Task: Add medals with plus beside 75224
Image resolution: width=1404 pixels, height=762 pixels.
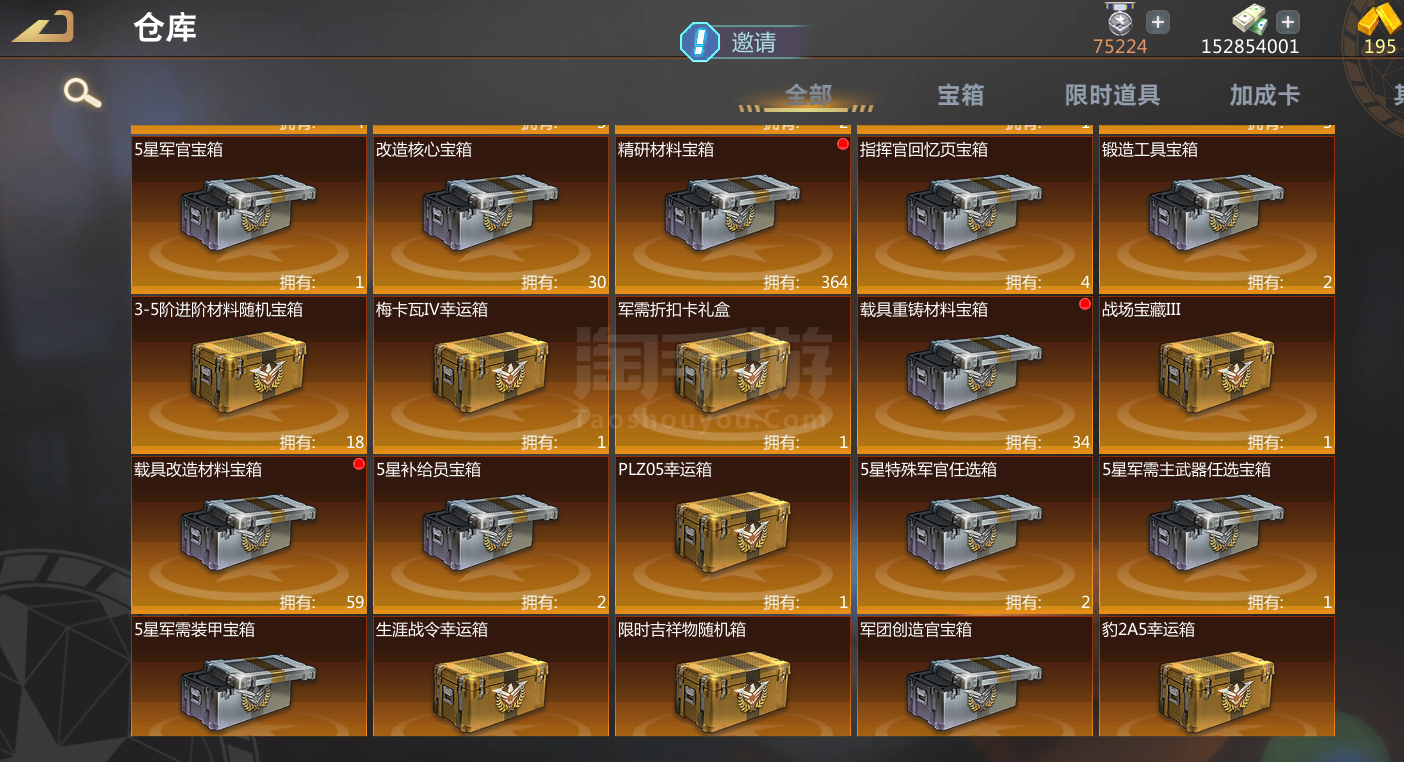Action: (x=1157, y=22)
